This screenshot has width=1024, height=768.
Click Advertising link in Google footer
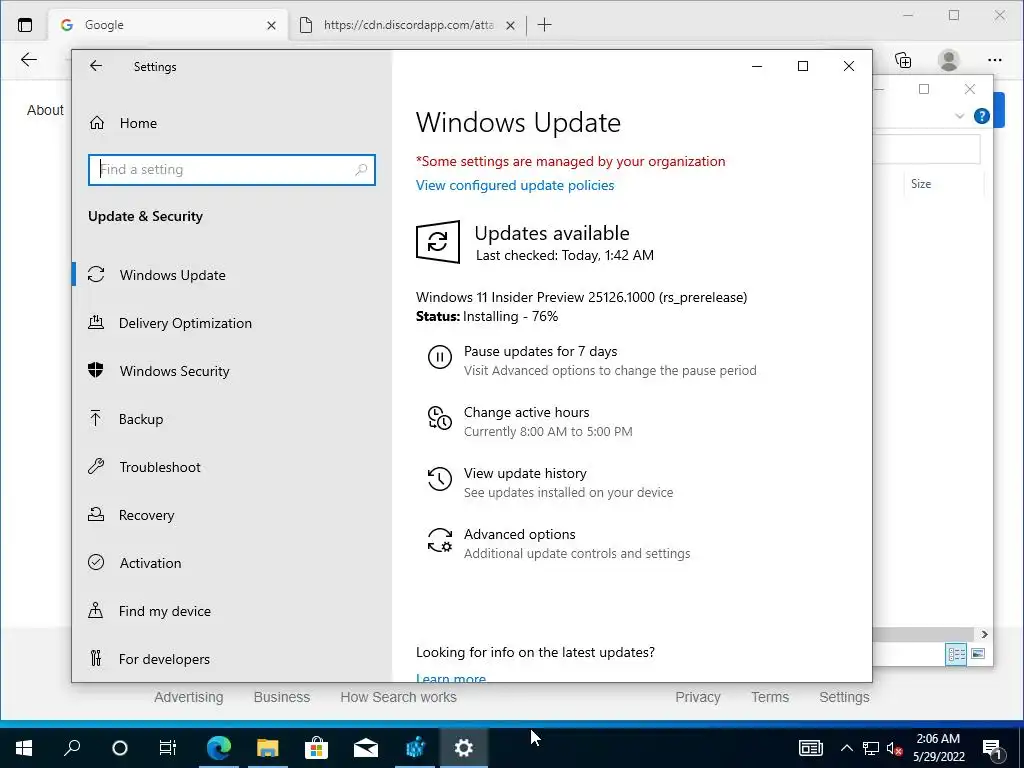[189, 697]
